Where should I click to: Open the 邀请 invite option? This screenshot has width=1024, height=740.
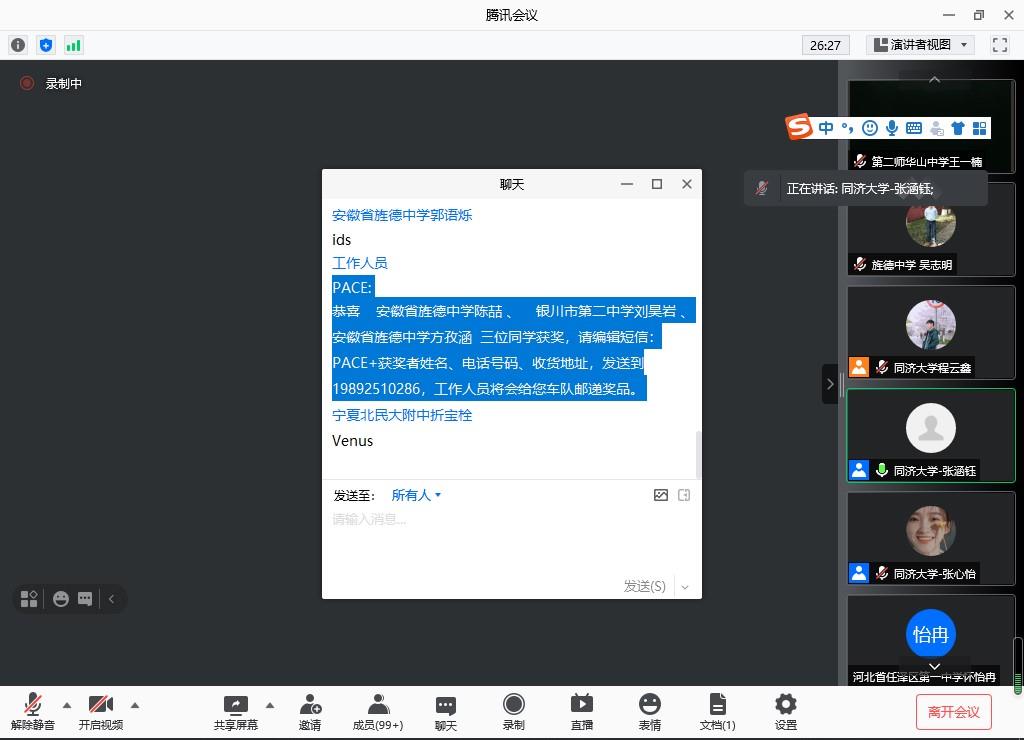[x=310, y=712]
